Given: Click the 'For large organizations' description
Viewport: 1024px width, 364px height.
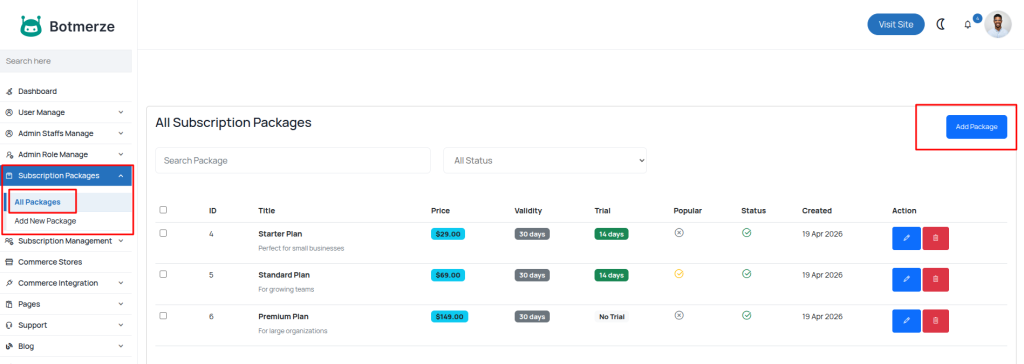Looking at the screenshot, I should 293,331.
